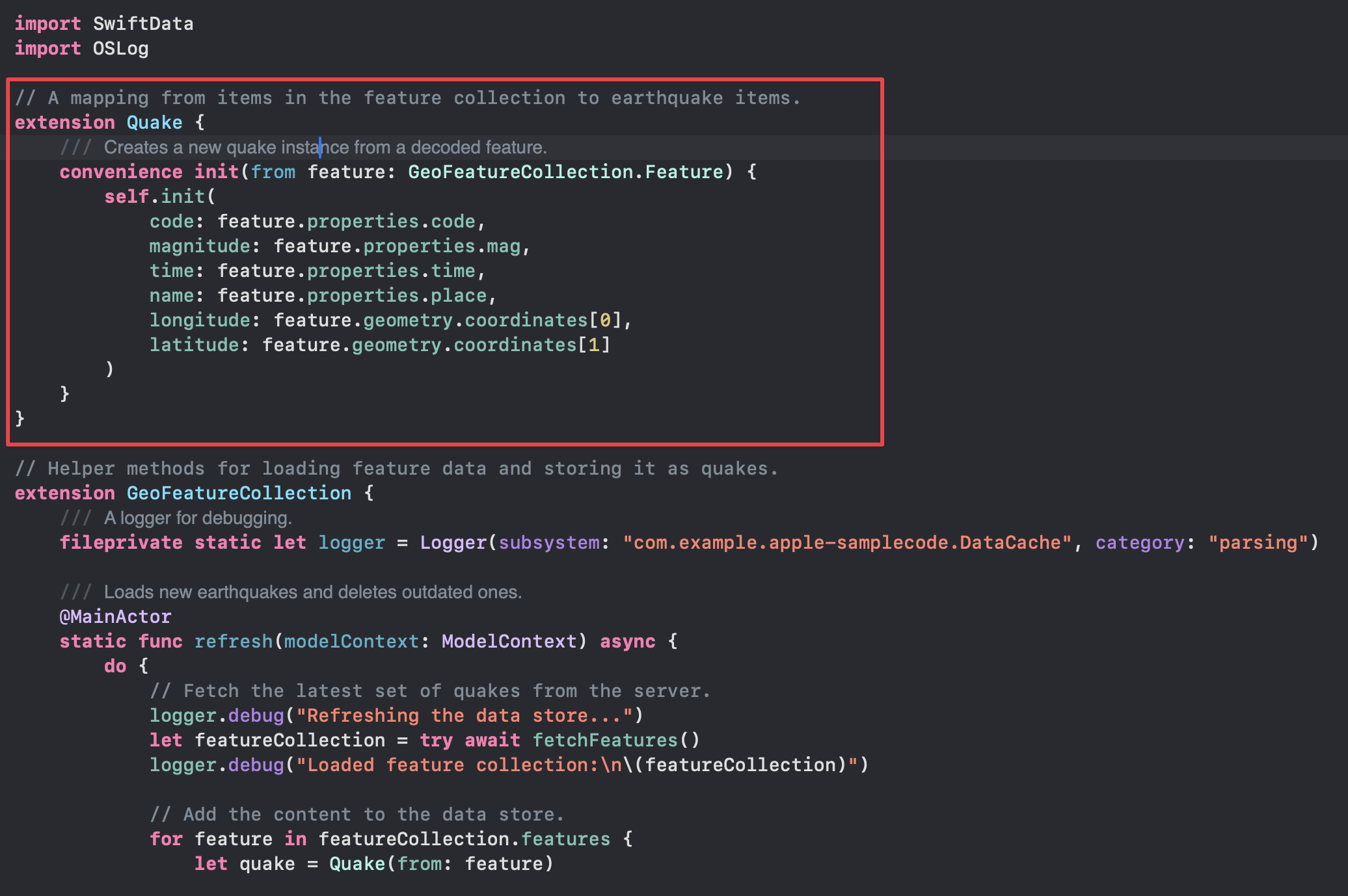Click the magnitude argument label
The image size is (1348, 896).
coord(200,246)
